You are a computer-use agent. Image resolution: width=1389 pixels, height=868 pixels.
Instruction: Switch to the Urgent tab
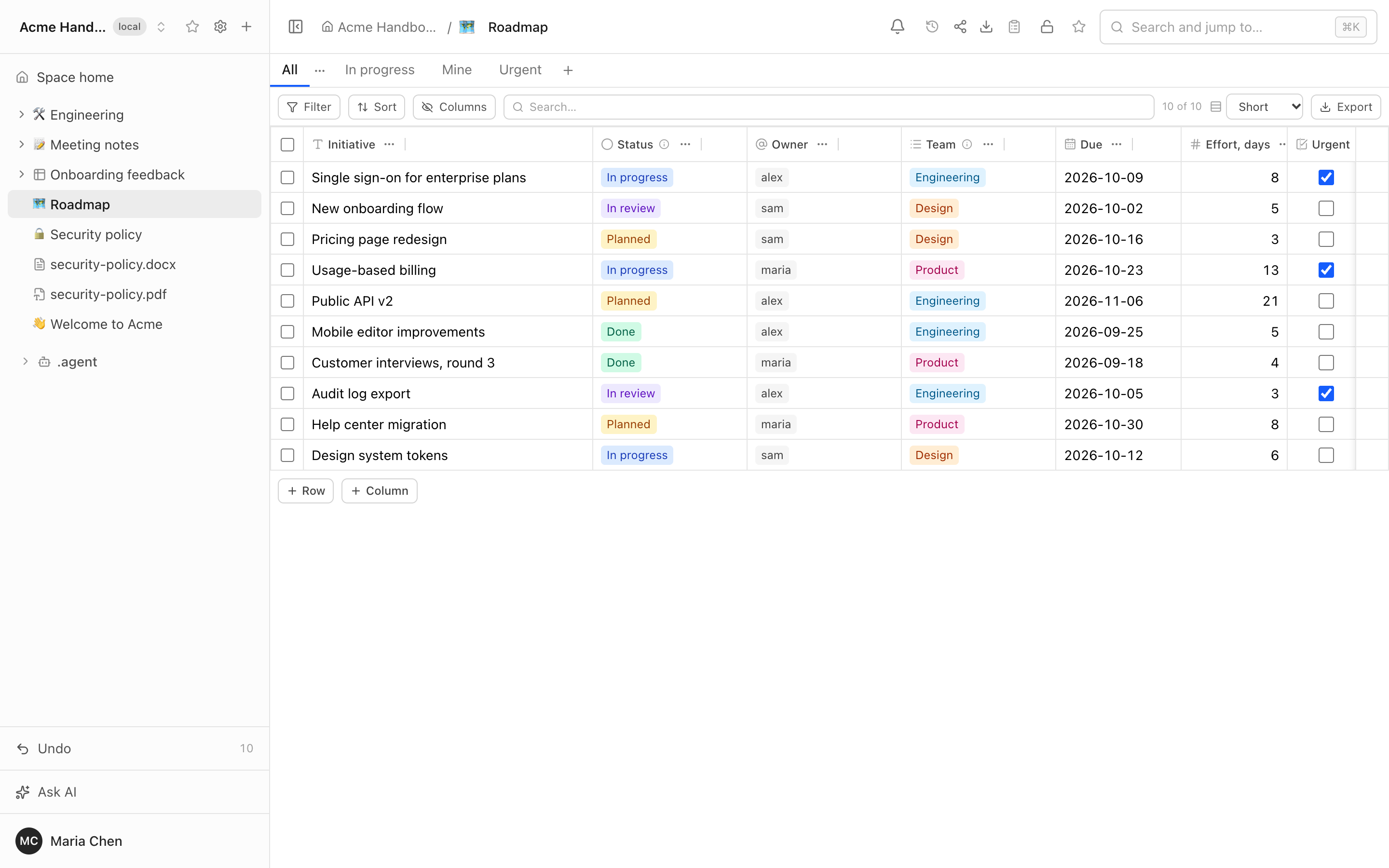click(520, 70)
